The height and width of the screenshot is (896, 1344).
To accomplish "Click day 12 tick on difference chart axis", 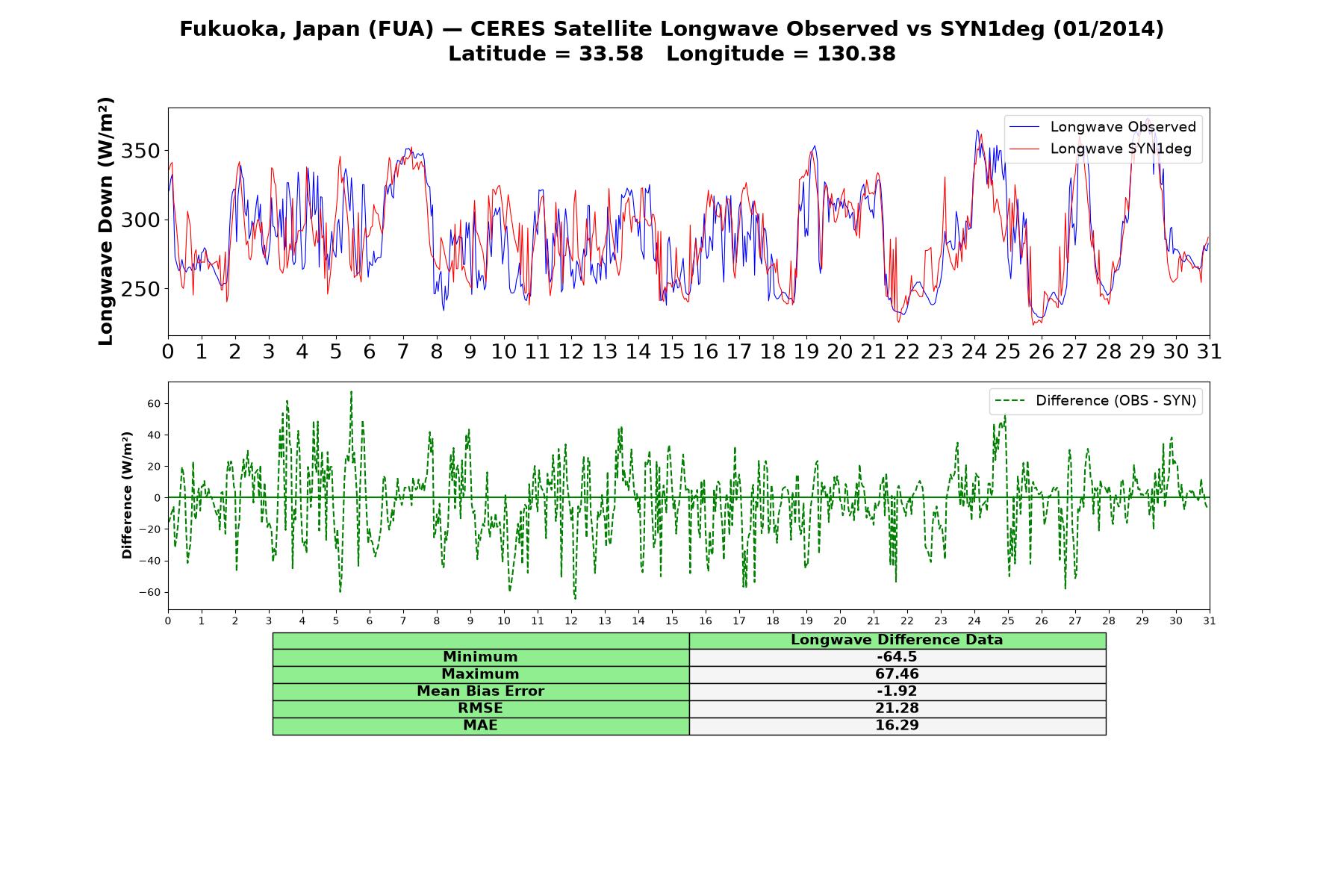I will (570, 621).
